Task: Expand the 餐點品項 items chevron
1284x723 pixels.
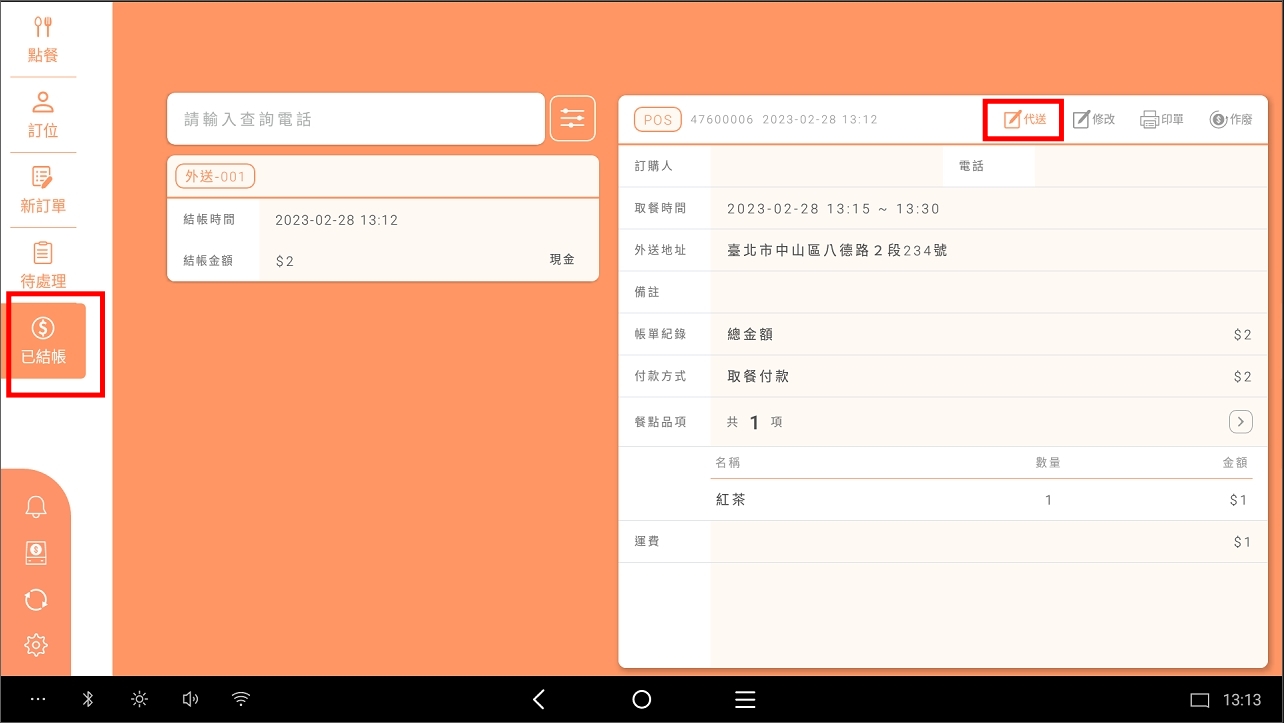Action: pos(1240,422)
